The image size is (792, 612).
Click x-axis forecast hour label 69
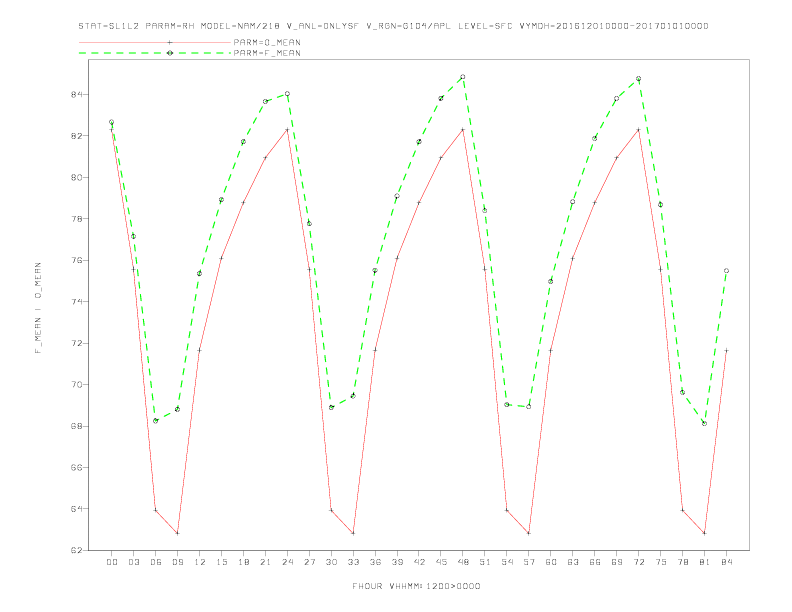coord(617,562)
